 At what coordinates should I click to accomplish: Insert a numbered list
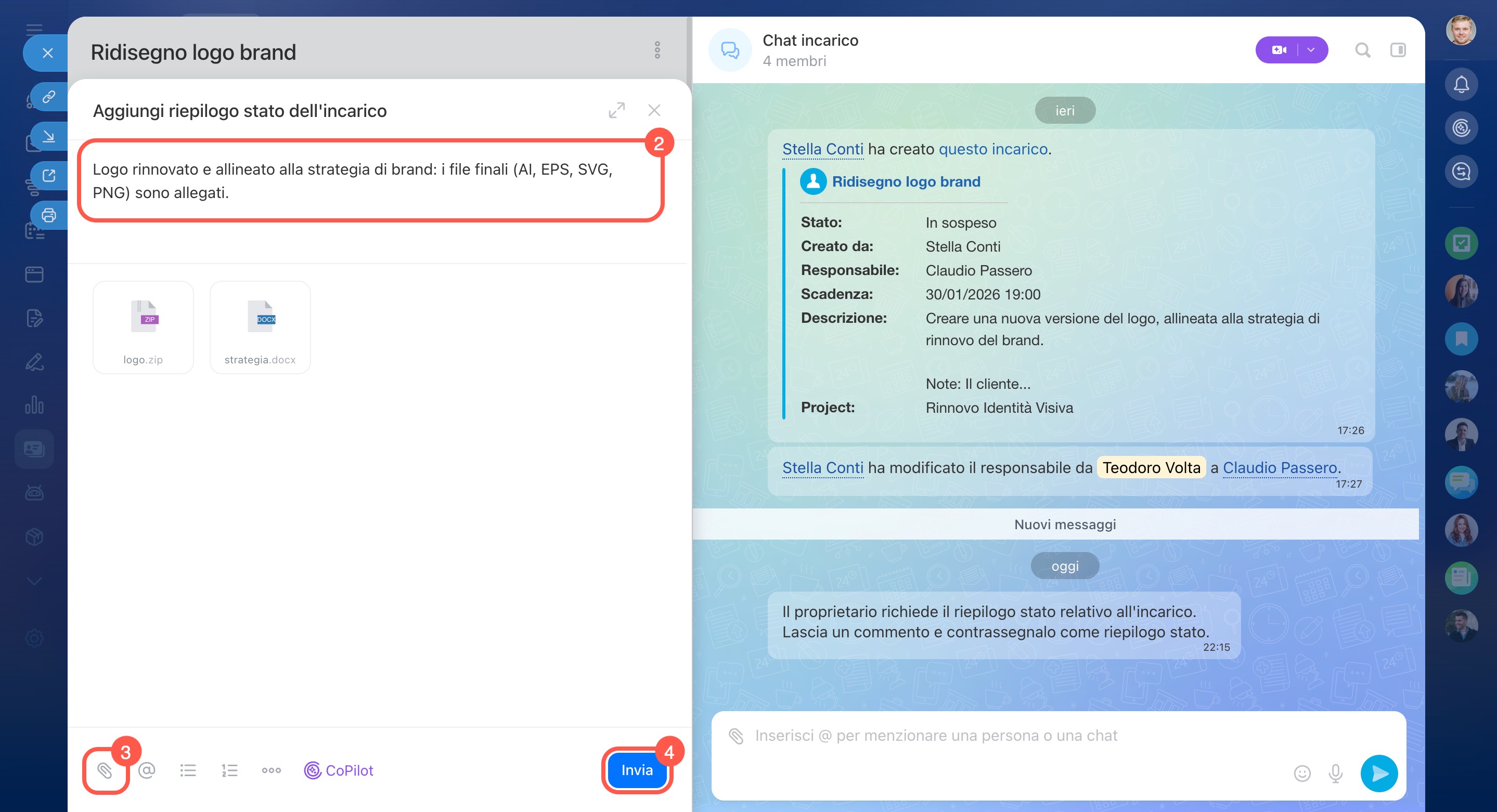[229, 770]
